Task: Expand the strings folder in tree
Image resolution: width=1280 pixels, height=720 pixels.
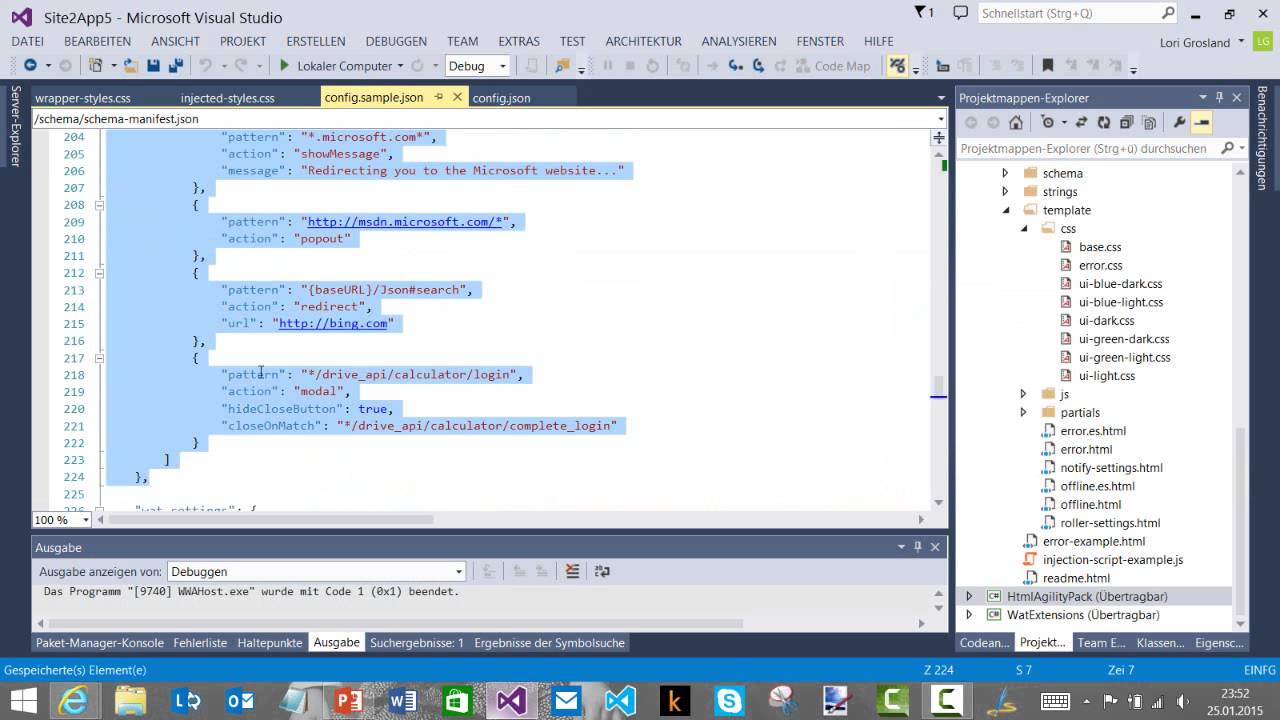Action: point(1005,192)
